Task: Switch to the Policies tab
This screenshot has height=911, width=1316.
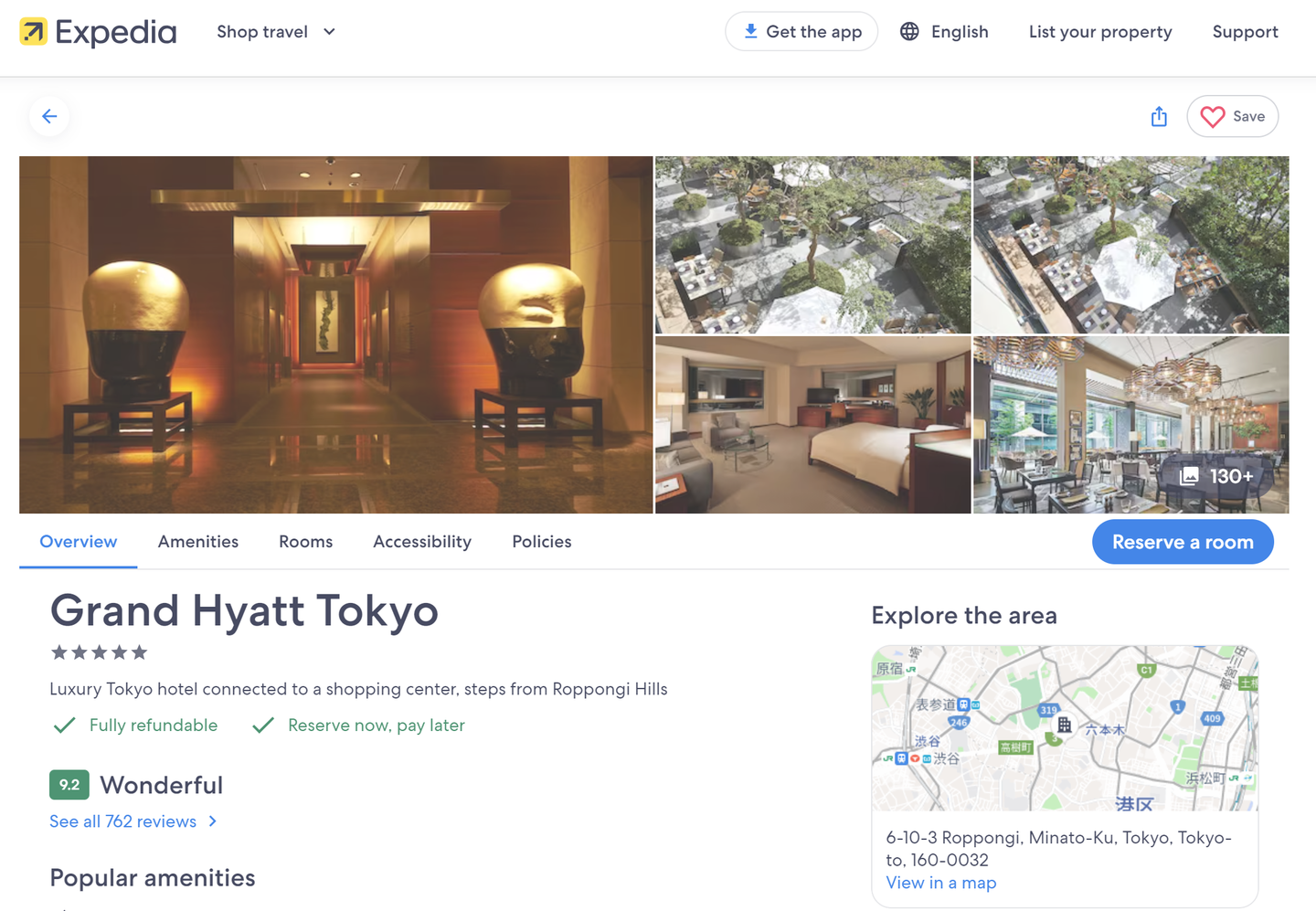Action: [542, 542]
